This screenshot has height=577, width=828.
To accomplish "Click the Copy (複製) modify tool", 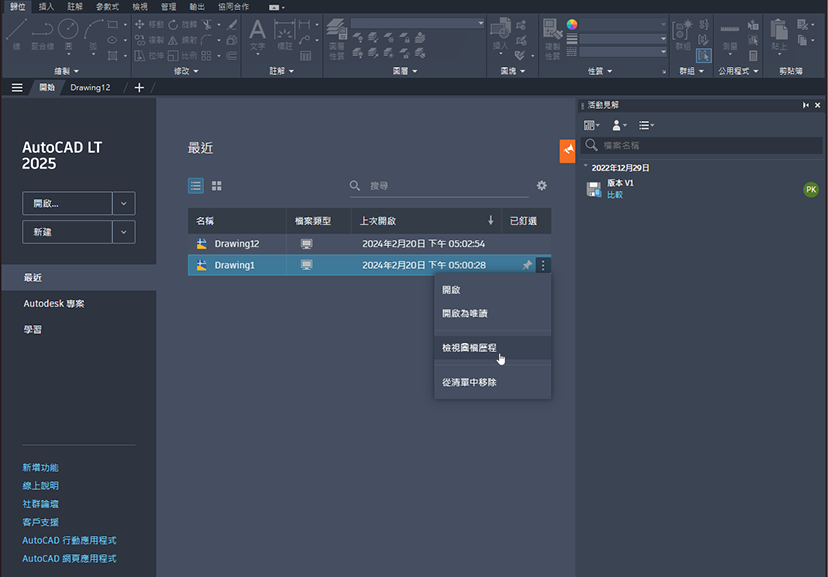I will point(149,40).
